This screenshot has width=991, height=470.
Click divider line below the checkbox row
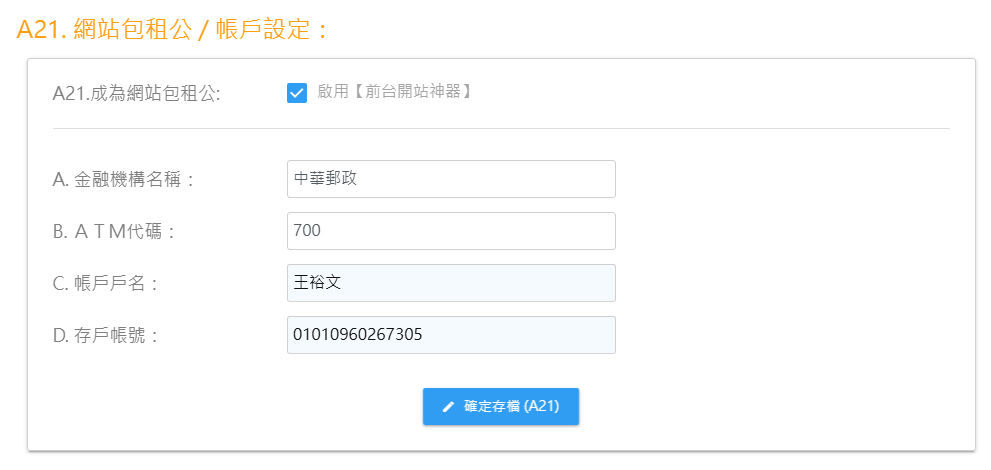pyautogui.click(x=501, y=128)
